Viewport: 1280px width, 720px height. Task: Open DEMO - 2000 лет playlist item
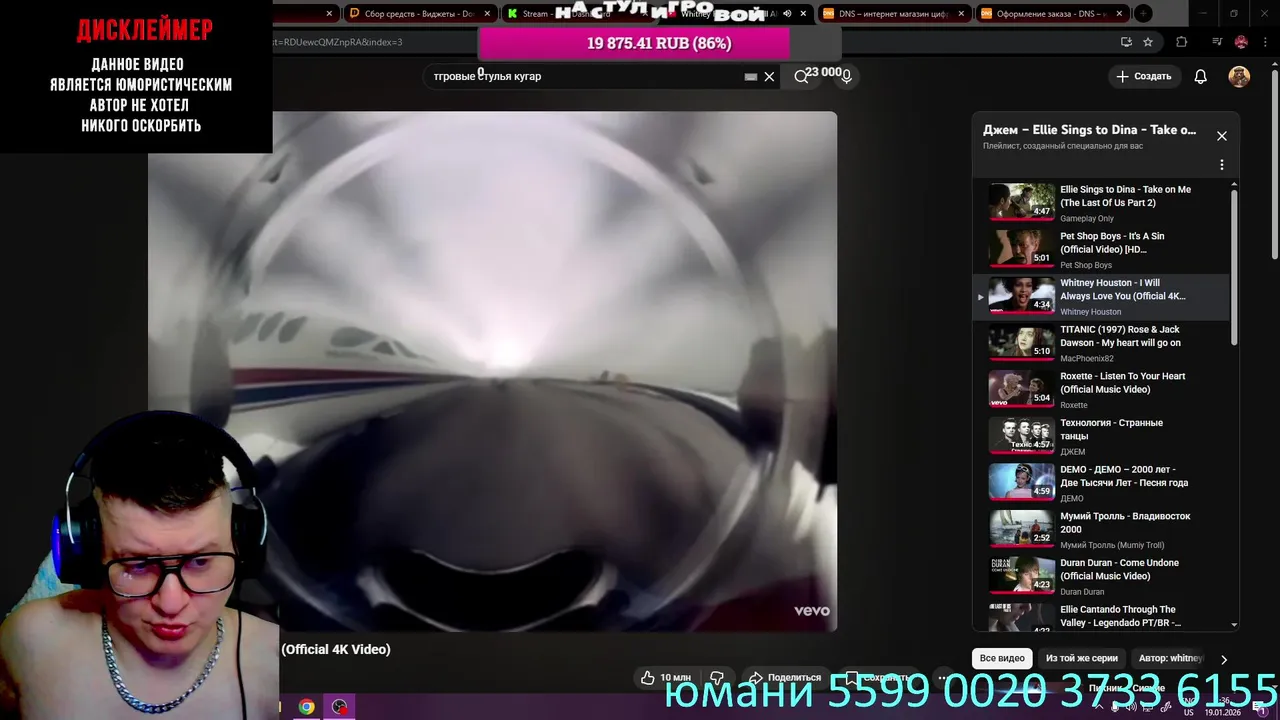point(1103,483)
